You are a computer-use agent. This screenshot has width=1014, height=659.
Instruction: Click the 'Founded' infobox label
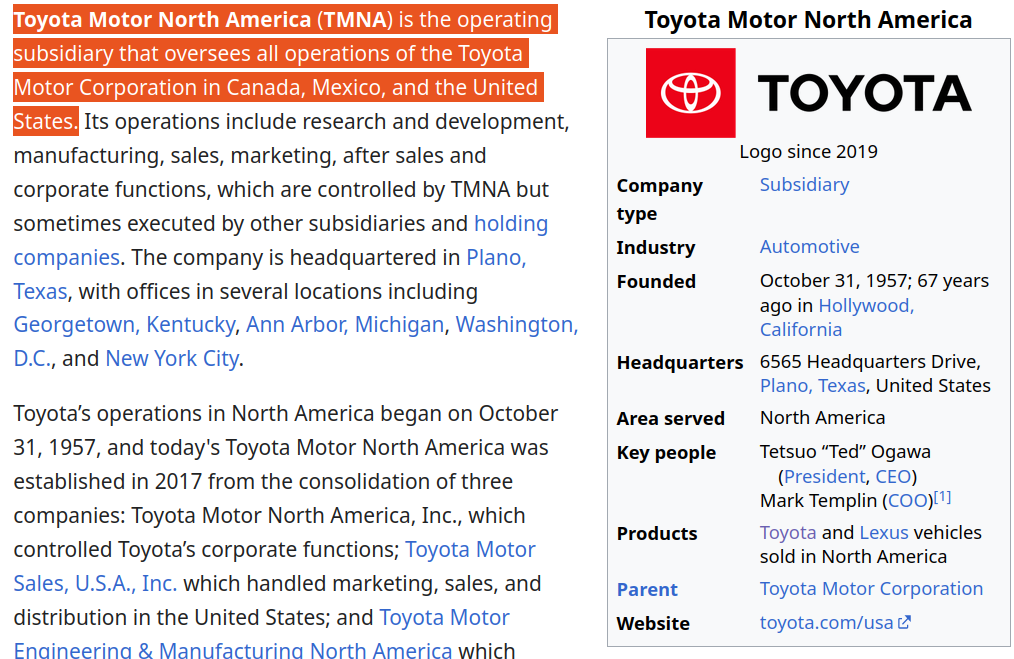(x=656, y=282)
